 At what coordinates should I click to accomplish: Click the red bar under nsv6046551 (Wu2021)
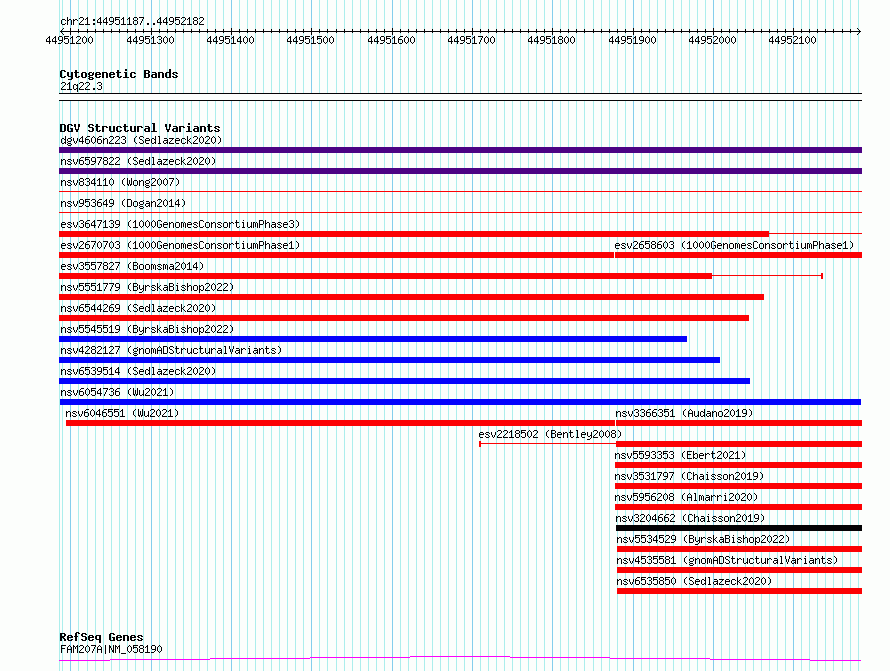[x=341, y=423]
